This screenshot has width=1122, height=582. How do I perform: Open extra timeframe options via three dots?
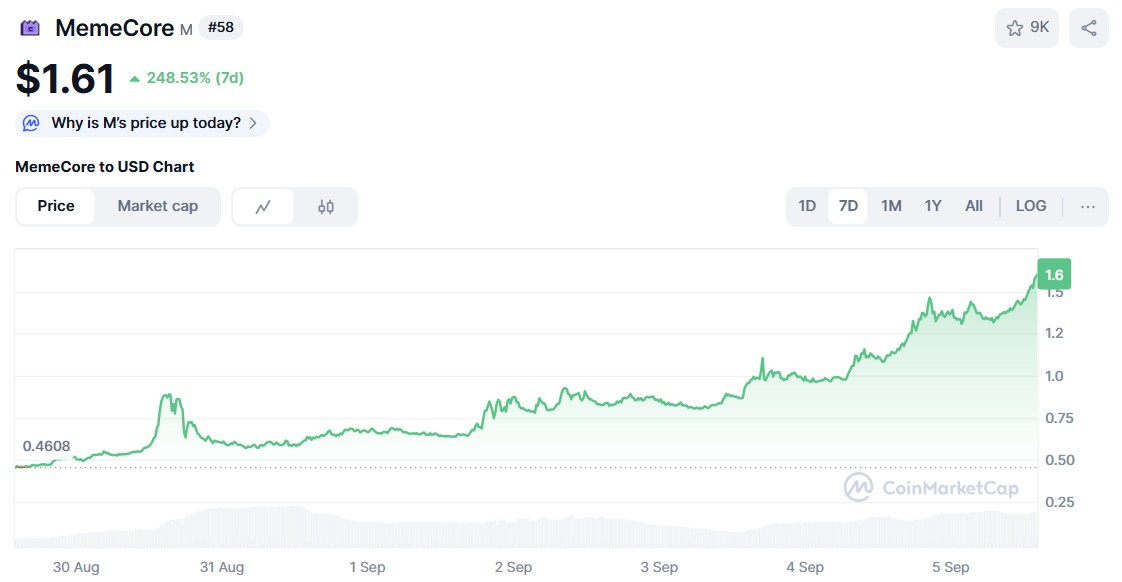pyautogui.click(x=1087, y=206)
